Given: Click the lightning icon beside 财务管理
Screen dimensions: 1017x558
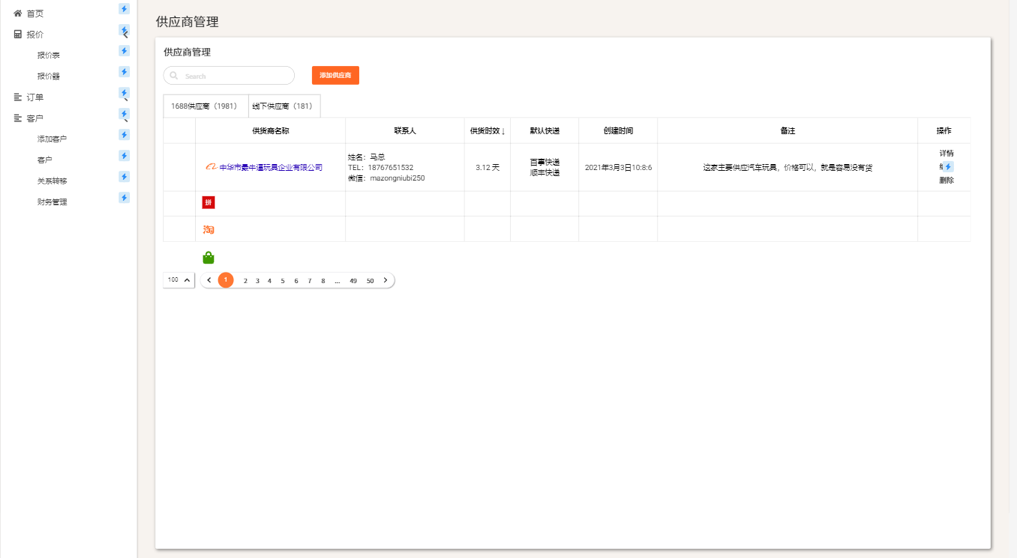Looking at the screenshot, I should [124, 198].
